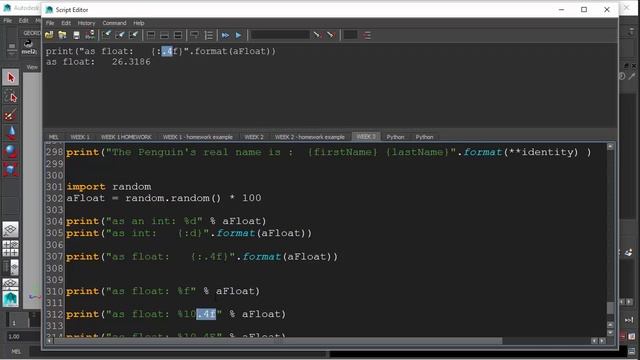Viewport: 640px width, 360px height.
Task: Activate Maya's Rotate tool
Action: [x=11, y=151]
